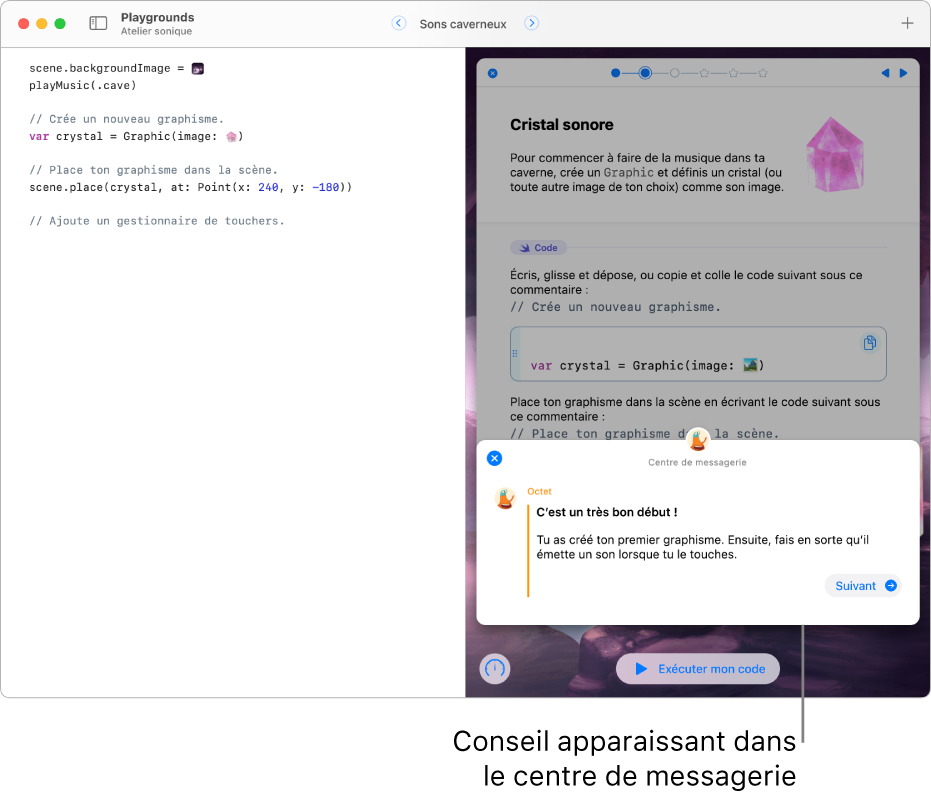The height and width of the screenshot is (798, 931).
Task: Open the execution speed gauge
Action: click(495, 669)
